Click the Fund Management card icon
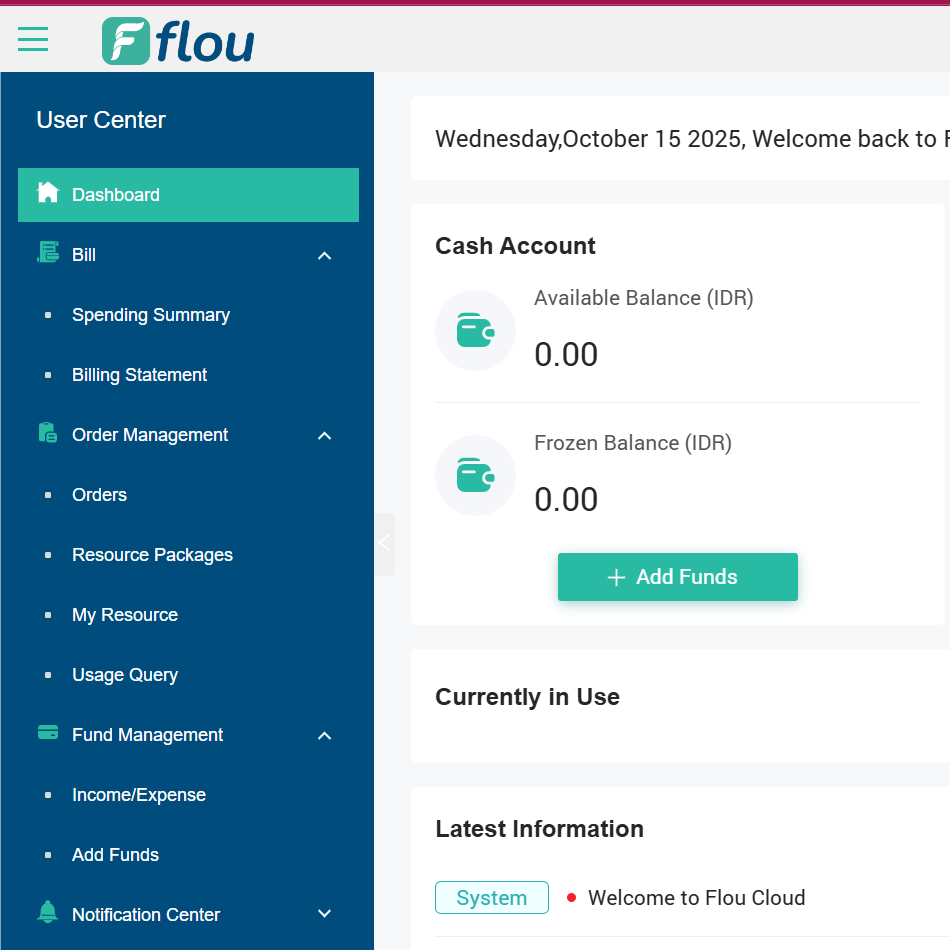The image size is (950, 950). (x=47, y=733)
